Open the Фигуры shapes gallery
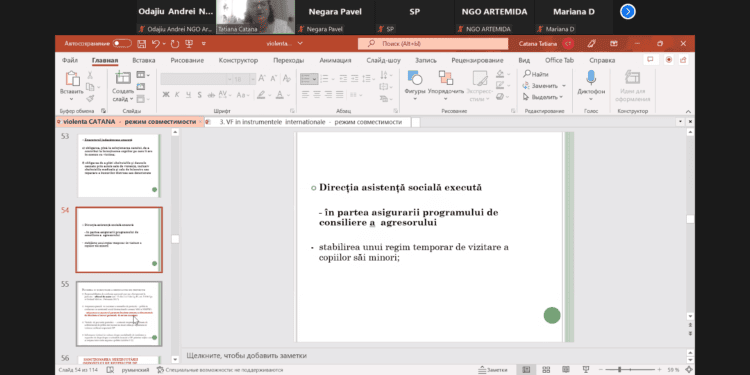The height and width of the screenshot is (375, 750). 415,86
